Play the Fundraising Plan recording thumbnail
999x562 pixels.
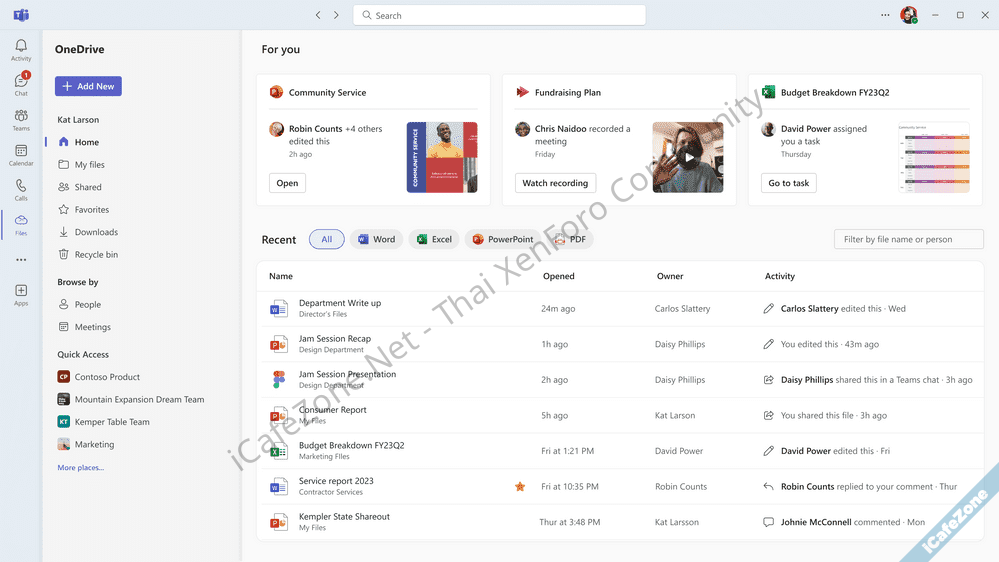coord(688,157)
